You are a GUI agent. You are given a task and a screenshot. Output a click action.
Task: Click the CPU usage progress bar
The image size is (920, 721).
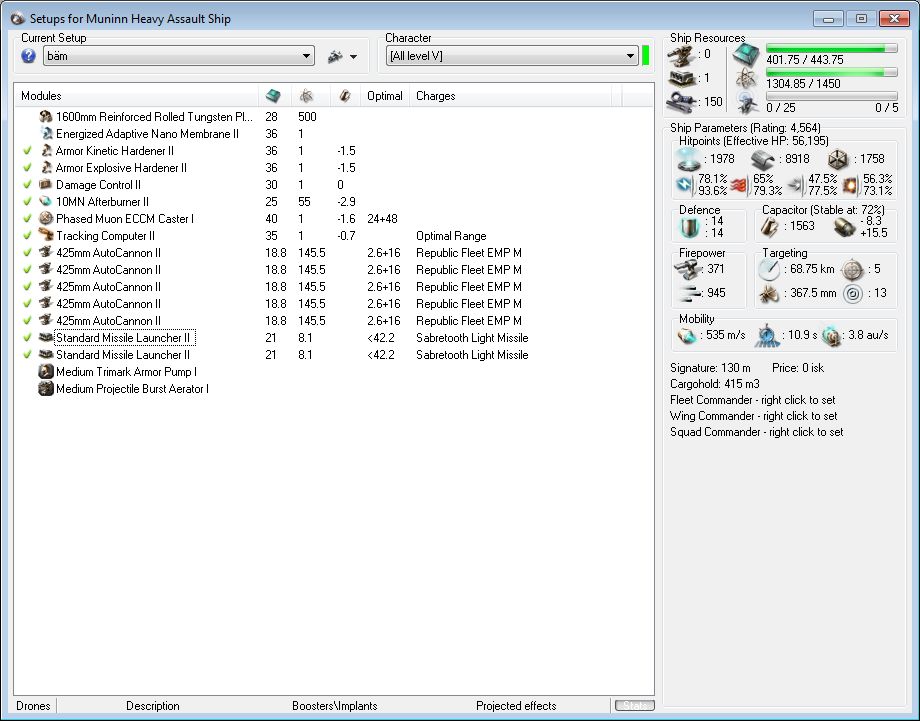click(x=831, y=48)
